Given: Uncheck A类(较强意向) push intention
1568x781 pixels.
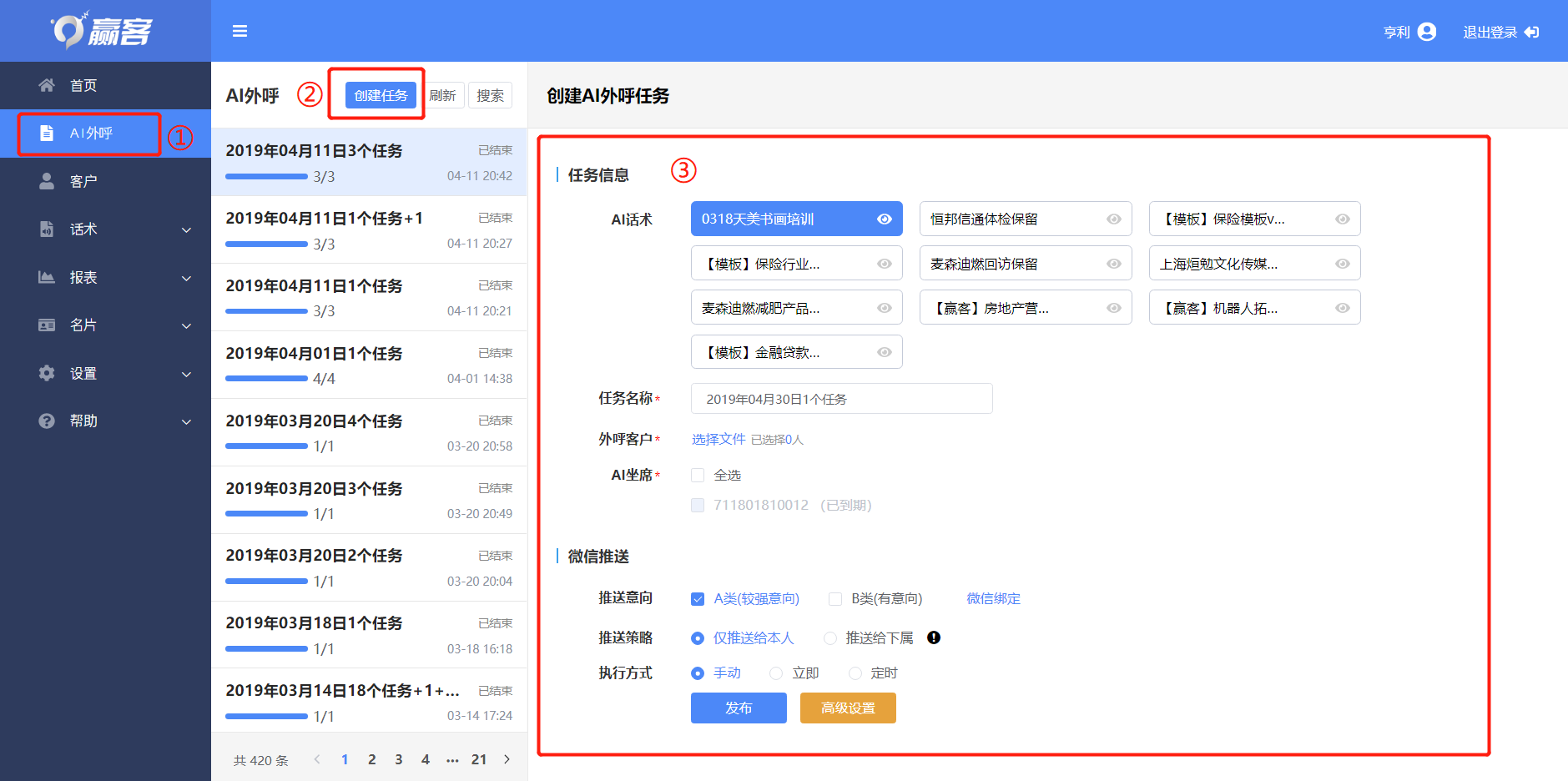Looking at the screenshot, I should (x=698, y=599).
